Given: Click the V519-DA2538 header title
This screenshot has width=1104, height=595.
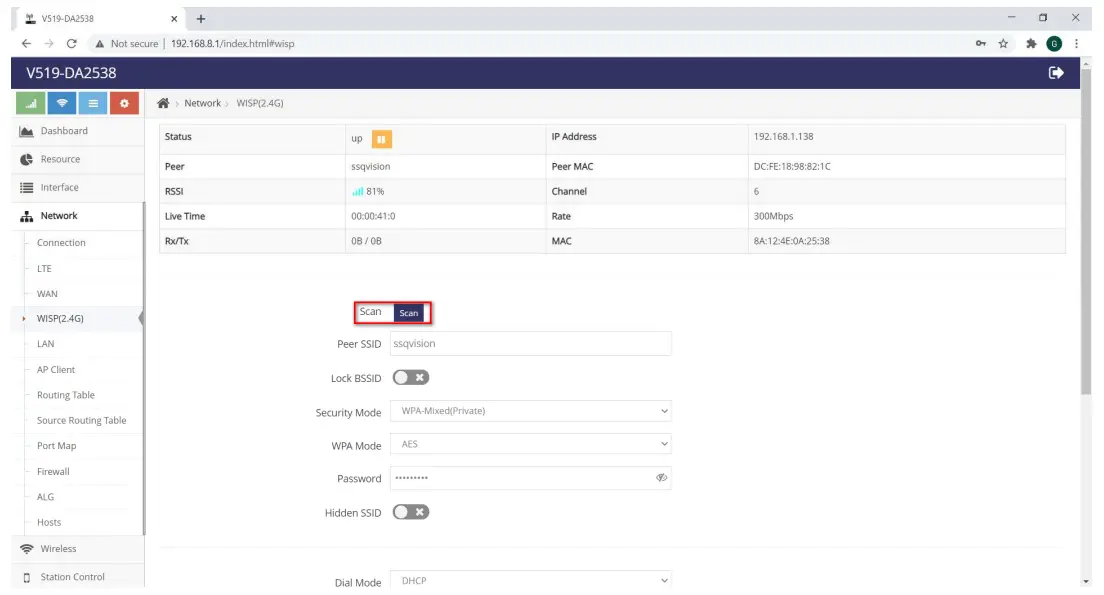Looking at the screenshot, I should pyautogui.click(x=71, y=73).
